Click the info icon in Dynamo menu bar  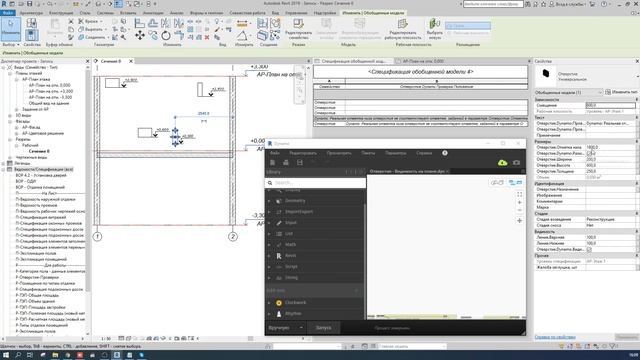pos(445,153)
